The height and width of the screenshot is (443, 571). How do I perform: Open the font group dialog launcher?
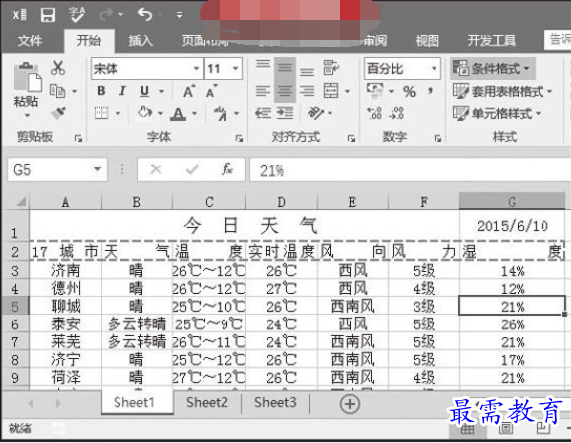pos(239,138)
